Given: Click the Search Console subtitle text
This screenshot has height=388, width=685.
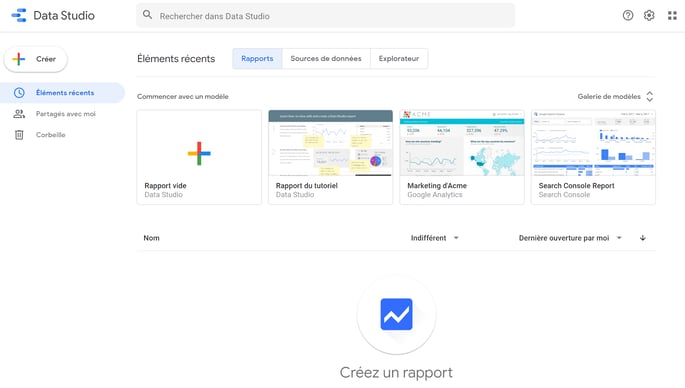Looking at the screenshot, I should [564, 195].
